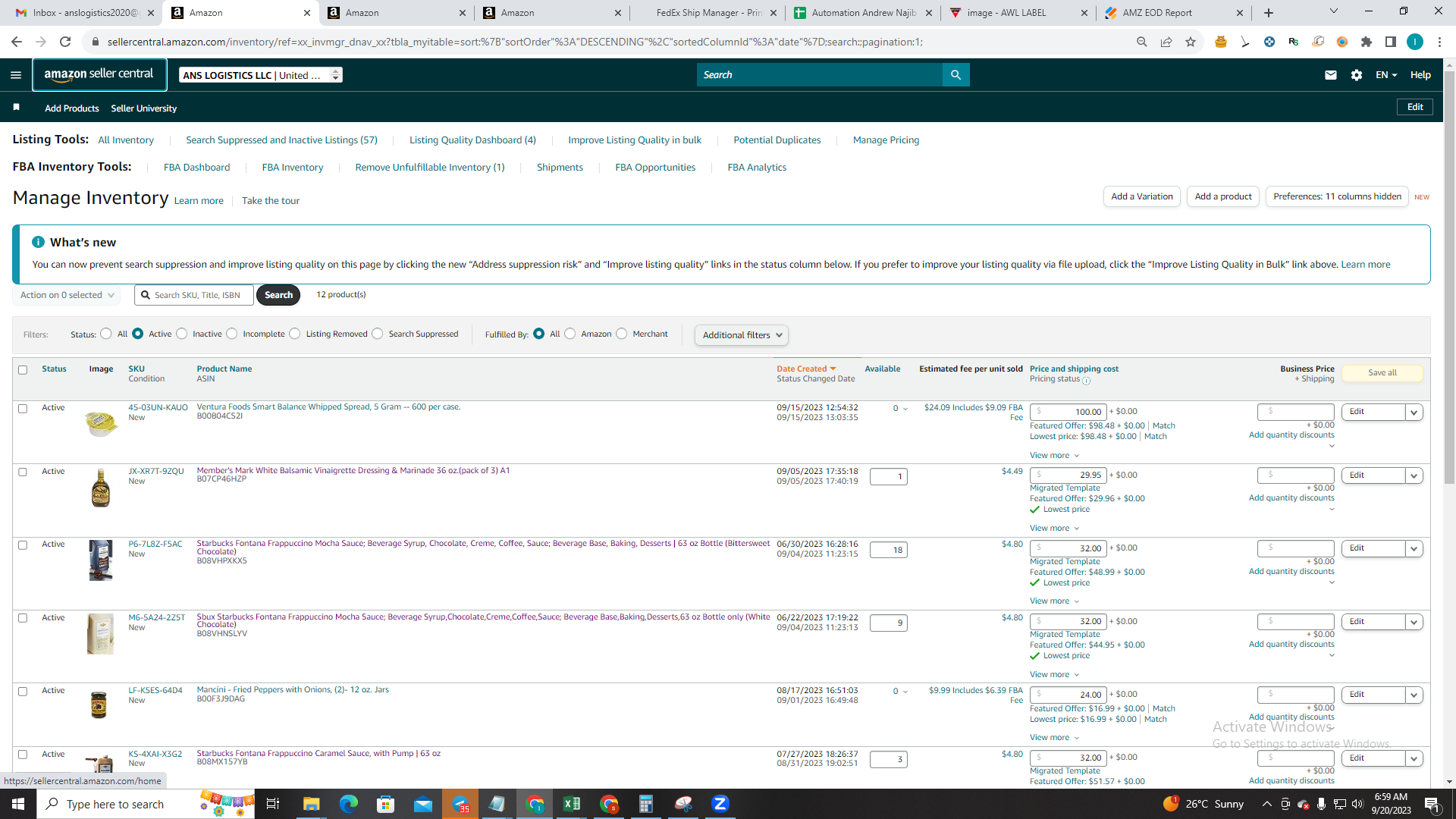Select the Listing Removed status filter

295,334
